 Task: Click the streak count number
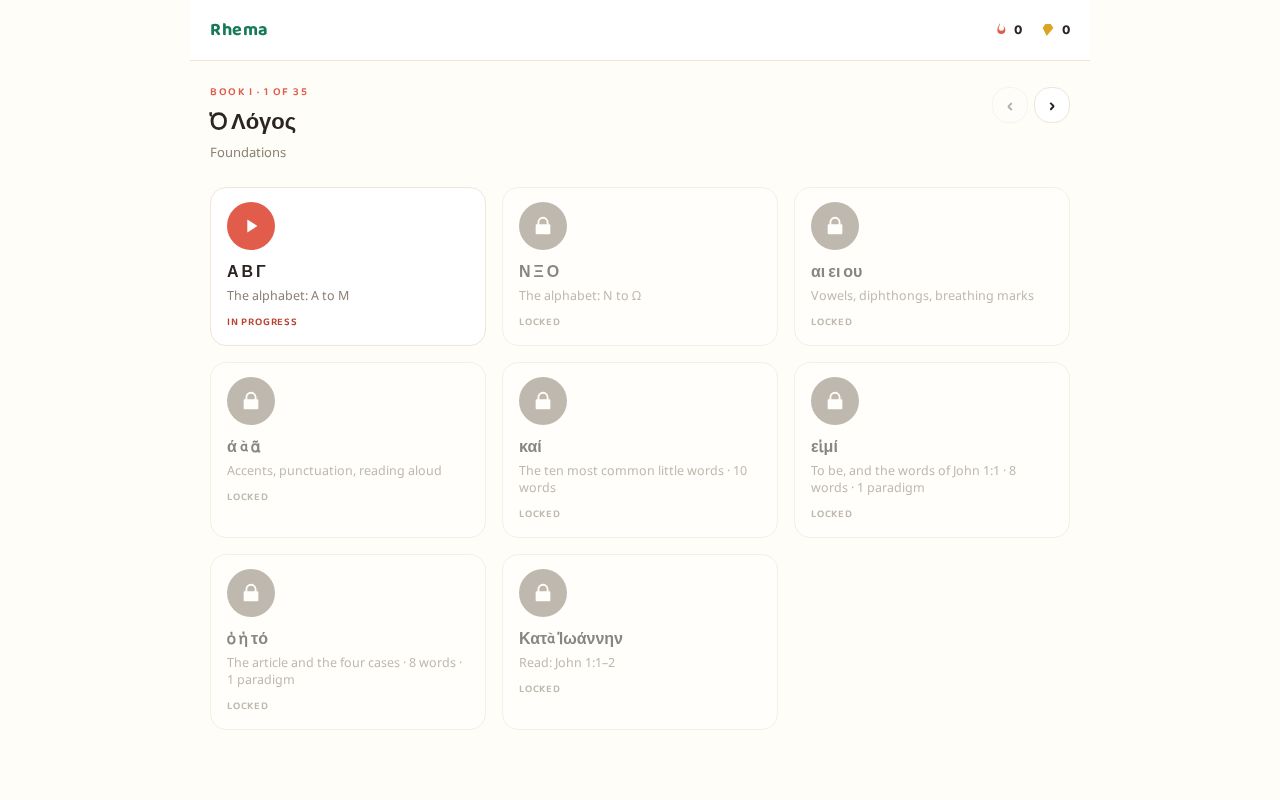point(1018,30)
